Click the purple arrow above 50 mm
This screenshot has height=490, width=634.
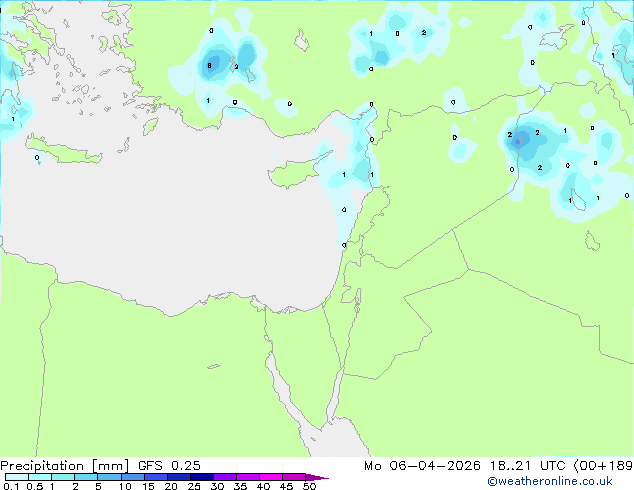[x=317, y=478]
